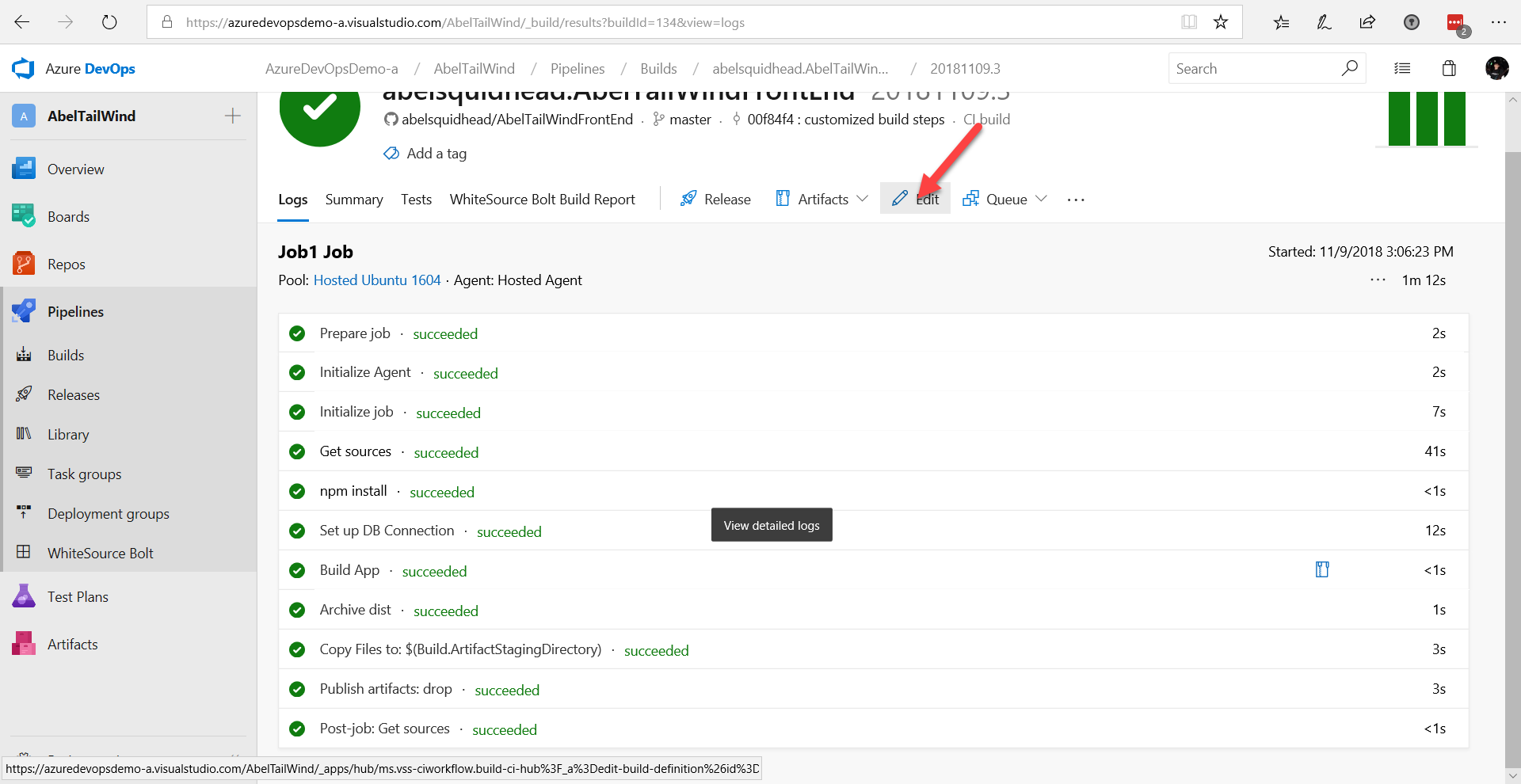Click Add a tag link

[436, 154]
